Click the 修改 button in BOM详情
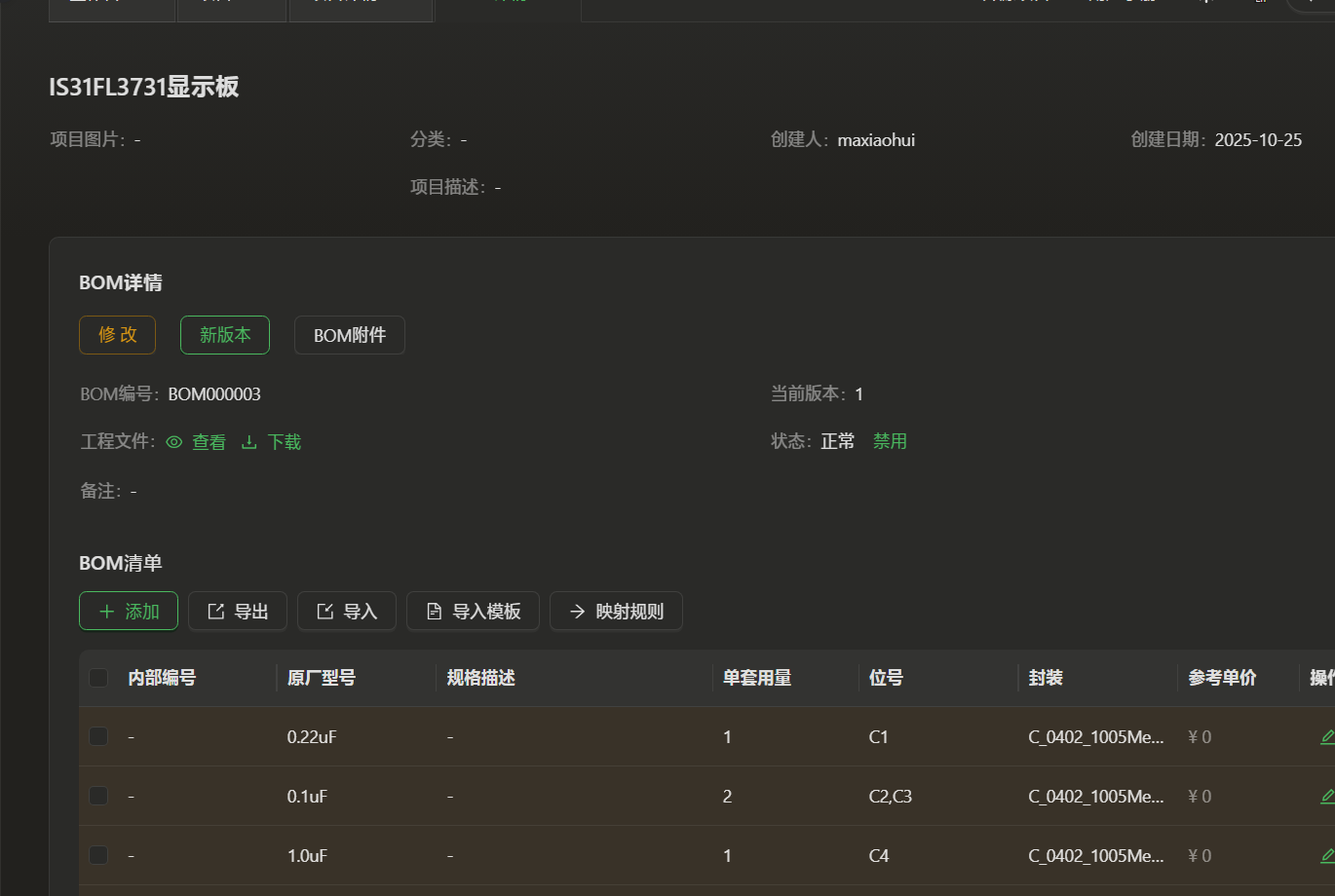 coord(118,335)
